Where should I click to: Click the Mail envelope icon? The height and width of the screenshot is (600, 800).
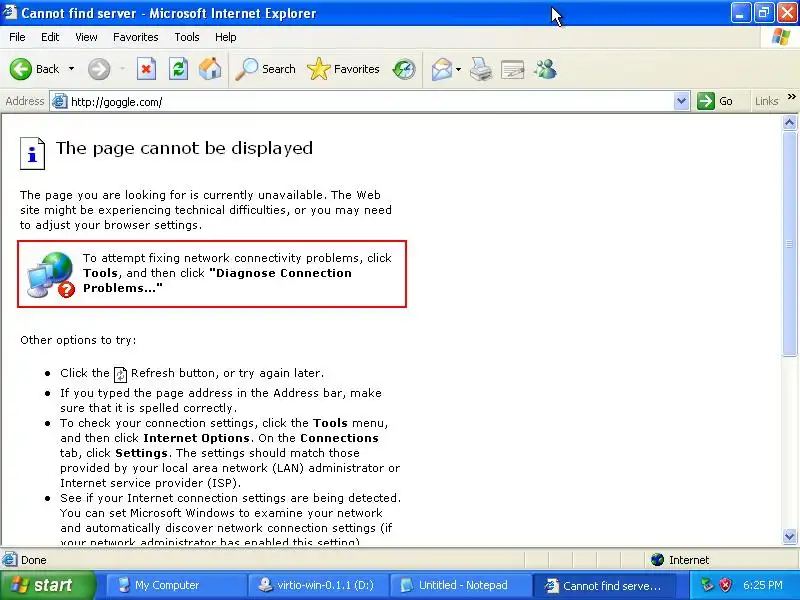[442, 69]
